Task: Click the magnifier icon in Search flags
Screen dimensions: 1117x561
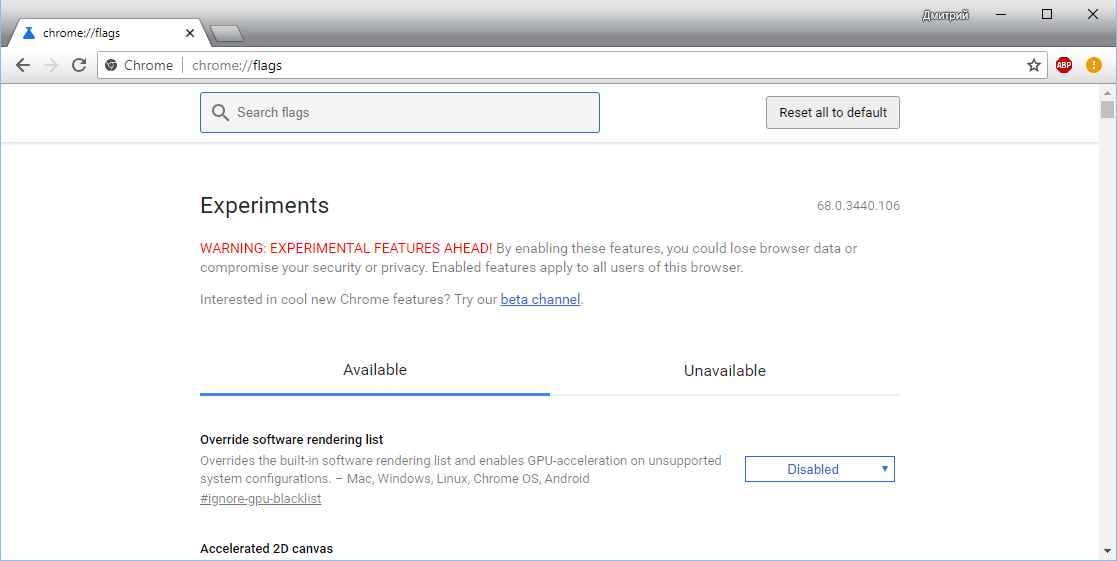Action: pyautogui.click(x=220, y=113)
